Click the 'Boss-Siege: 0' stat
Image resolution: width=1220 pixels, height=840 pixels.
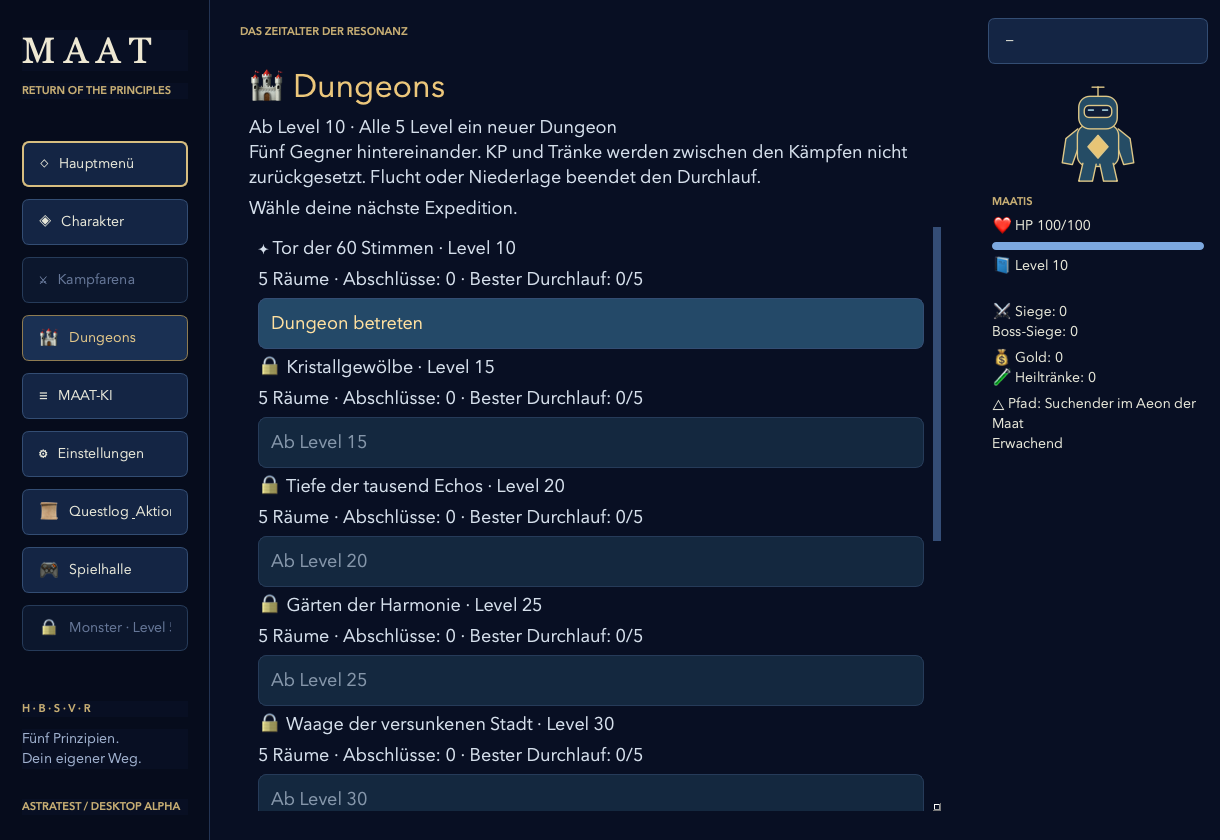tap(1035, 332)
